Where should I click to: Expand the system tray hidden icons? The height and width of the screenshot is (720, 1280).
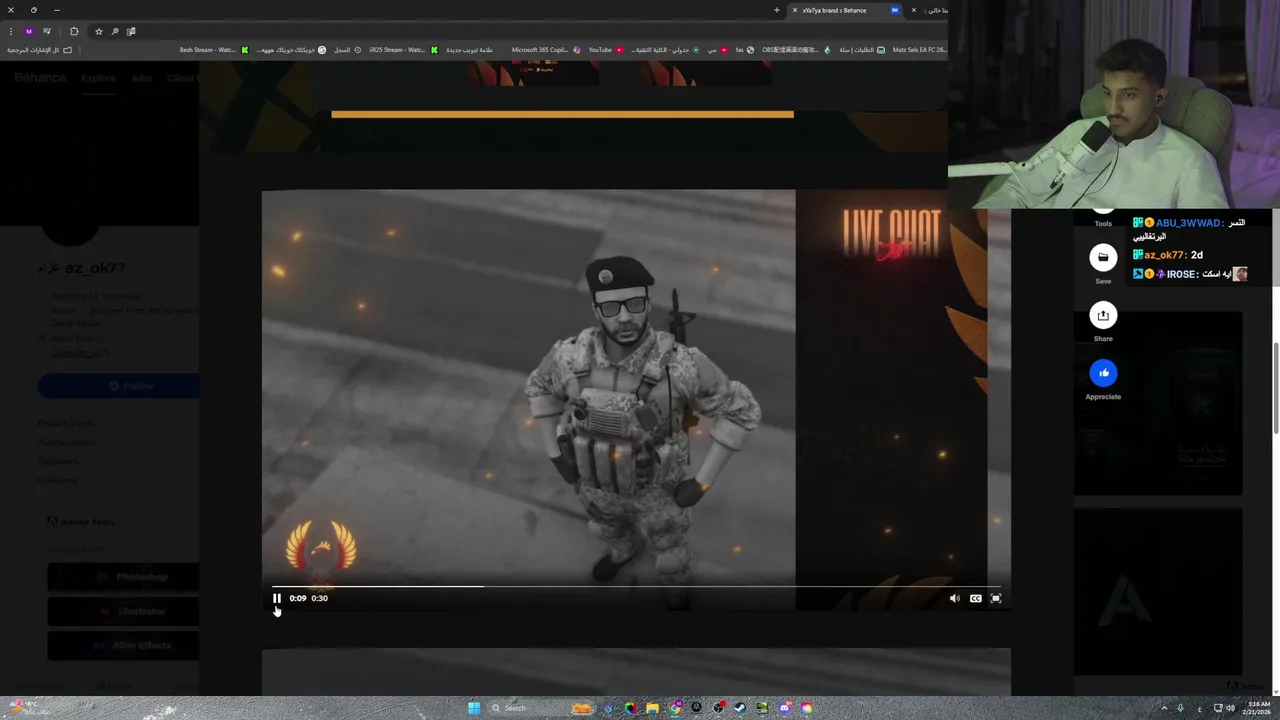click(x=1163, y=708)
